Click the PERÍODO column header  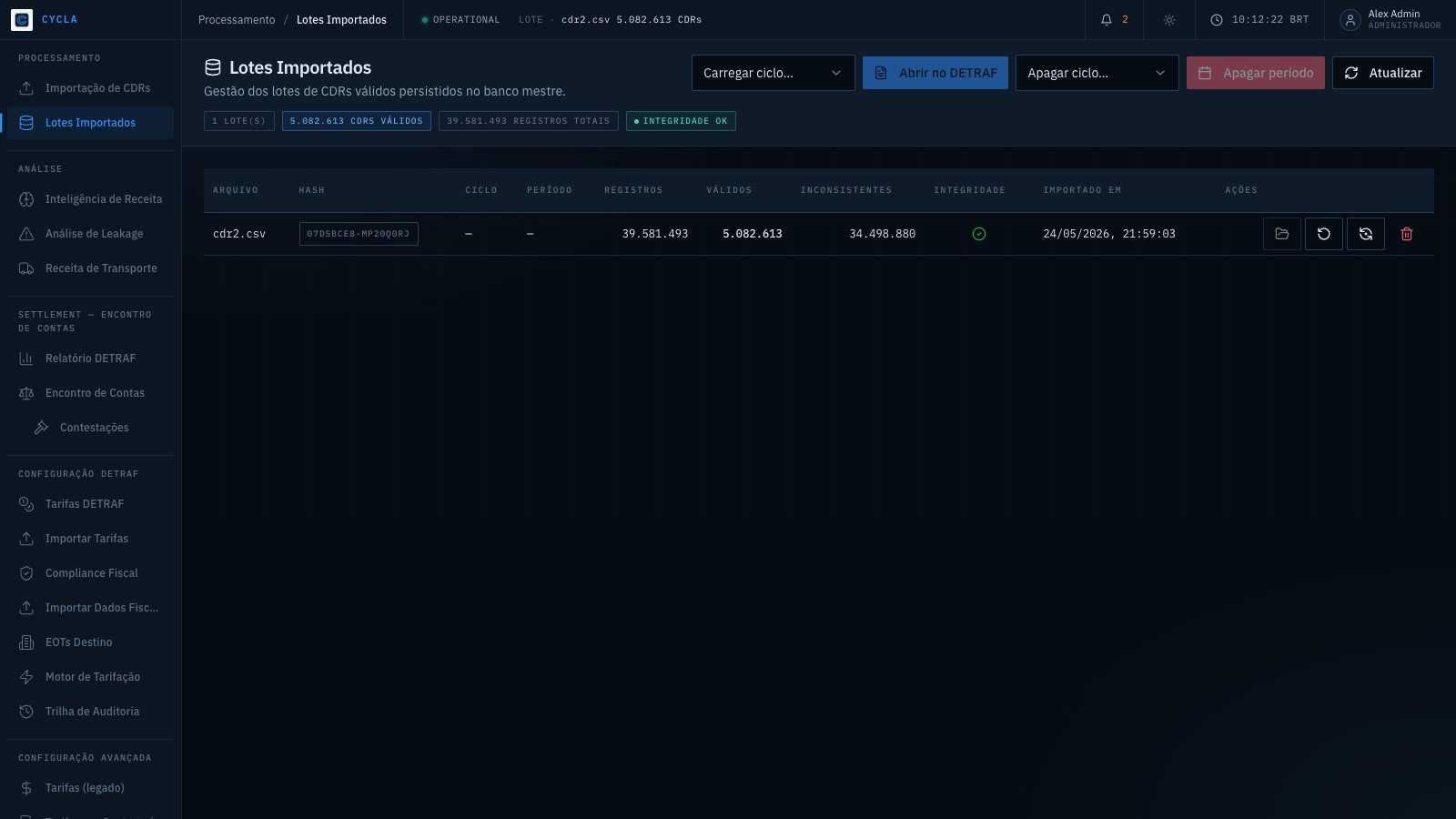[550, 190]
